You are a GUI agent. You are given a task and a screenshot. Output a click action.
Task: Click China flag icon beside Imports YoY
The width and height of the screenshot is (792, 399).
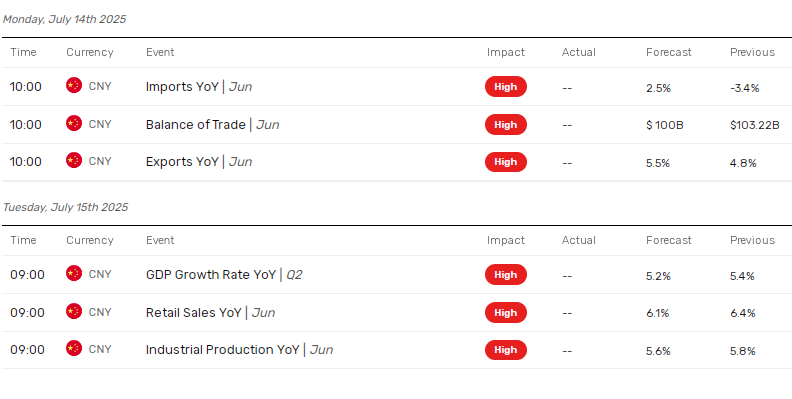tap(74, 85)
